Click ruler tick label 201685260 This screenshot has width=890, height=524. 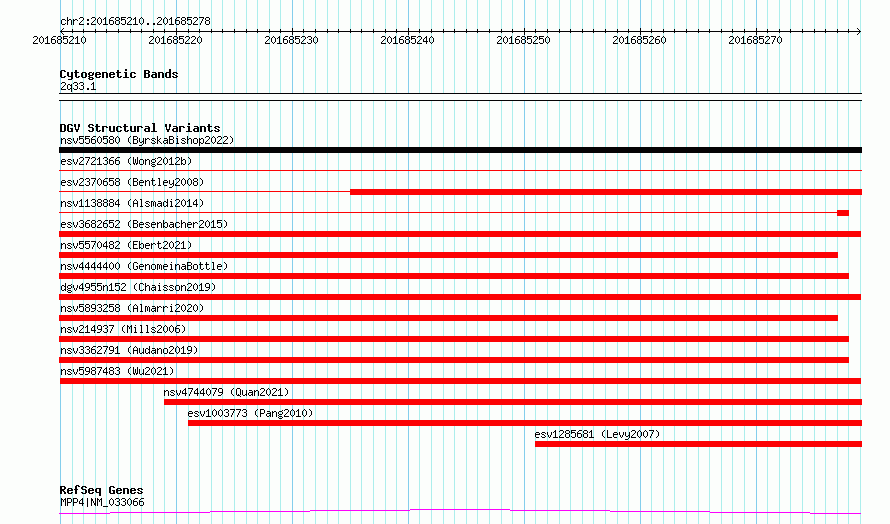[639, 40]
